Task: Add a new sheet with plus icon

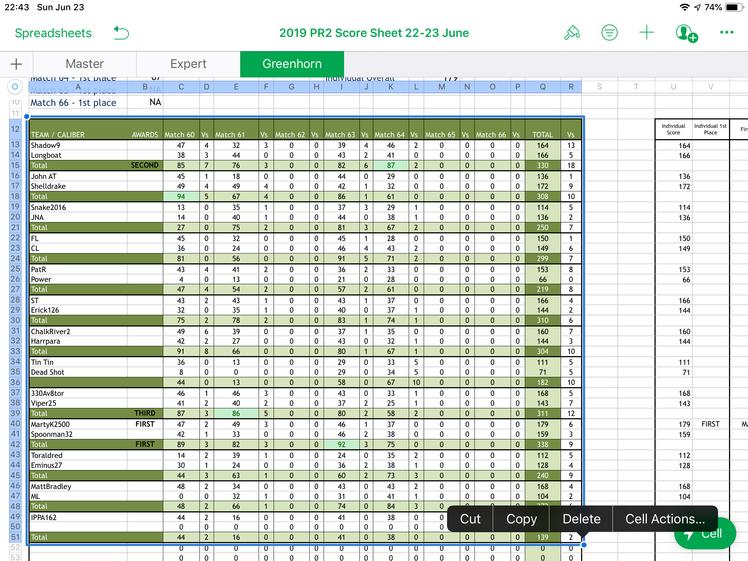Action: coord(16,64)
